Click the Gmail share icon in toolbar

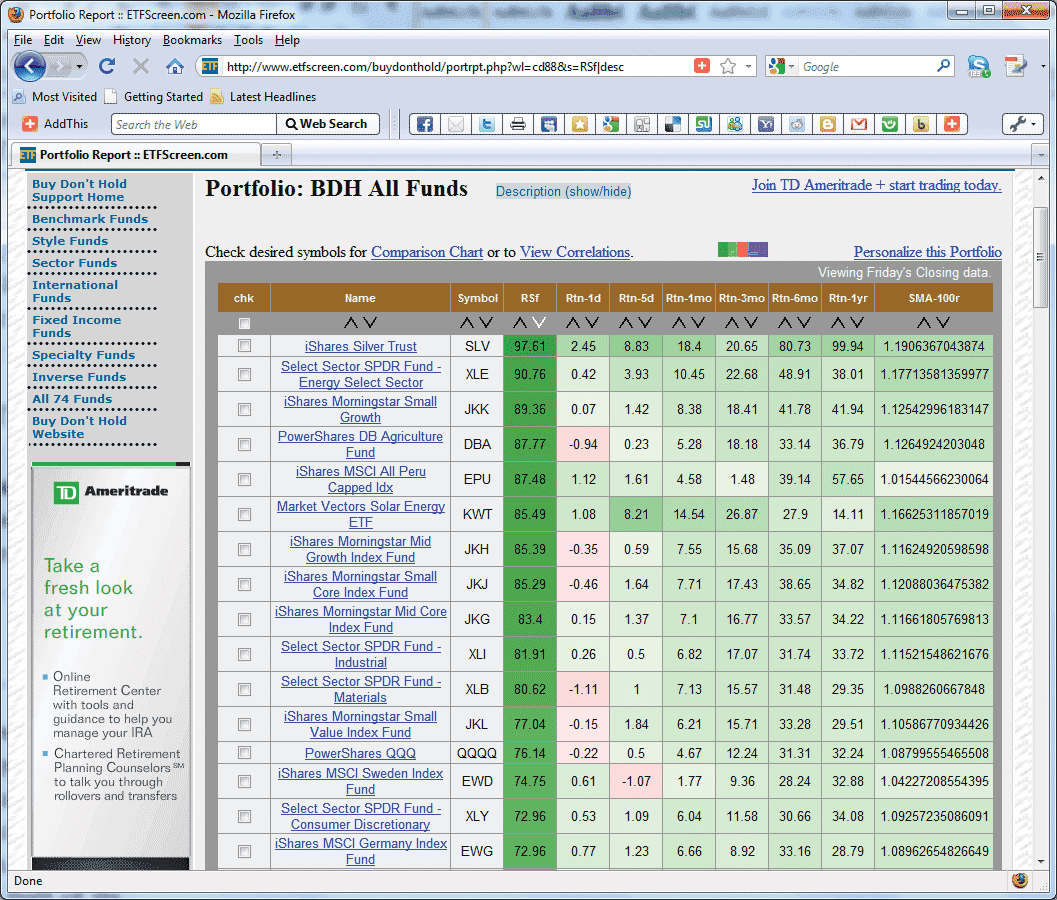click(x=858, y=125)
